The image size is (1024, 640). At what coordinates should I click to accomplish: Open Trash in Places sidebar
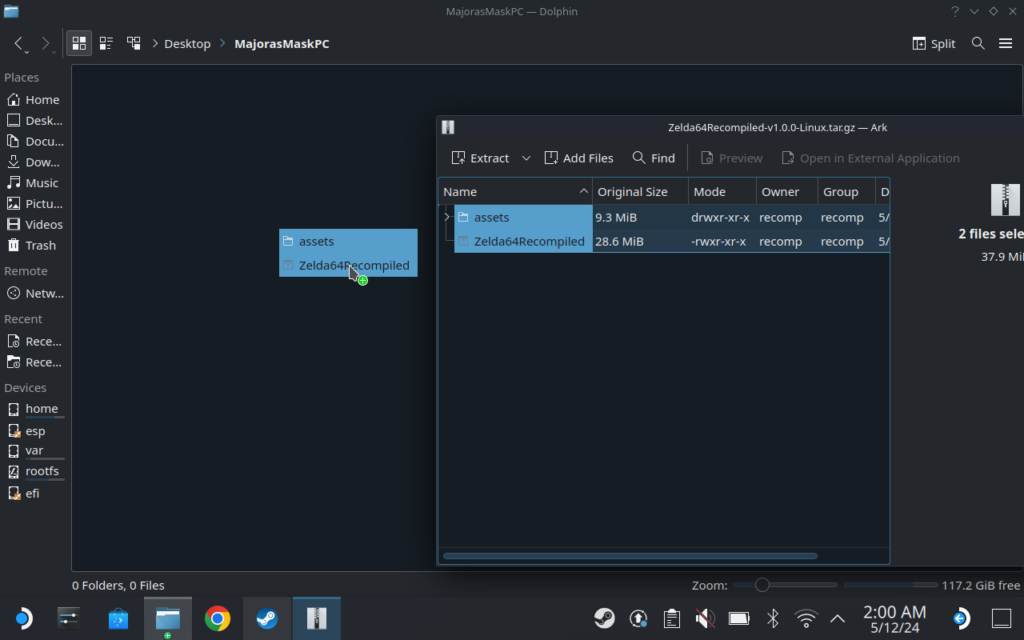tap(34, 246)
